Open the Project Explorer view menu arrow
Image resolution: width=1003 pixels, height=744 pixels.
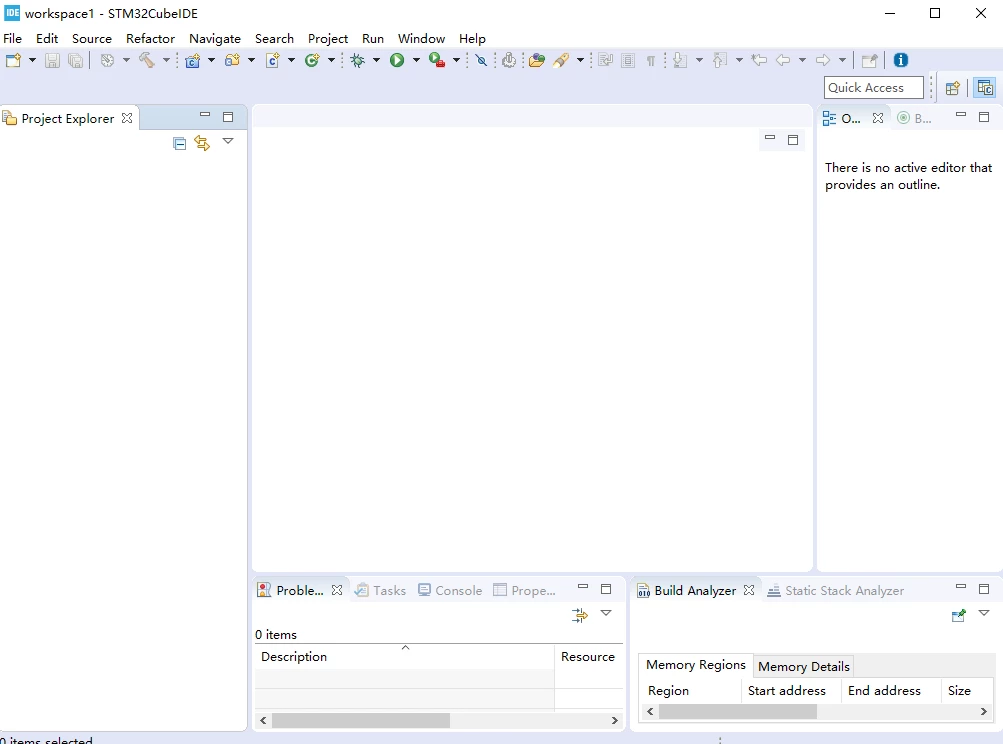228,141
